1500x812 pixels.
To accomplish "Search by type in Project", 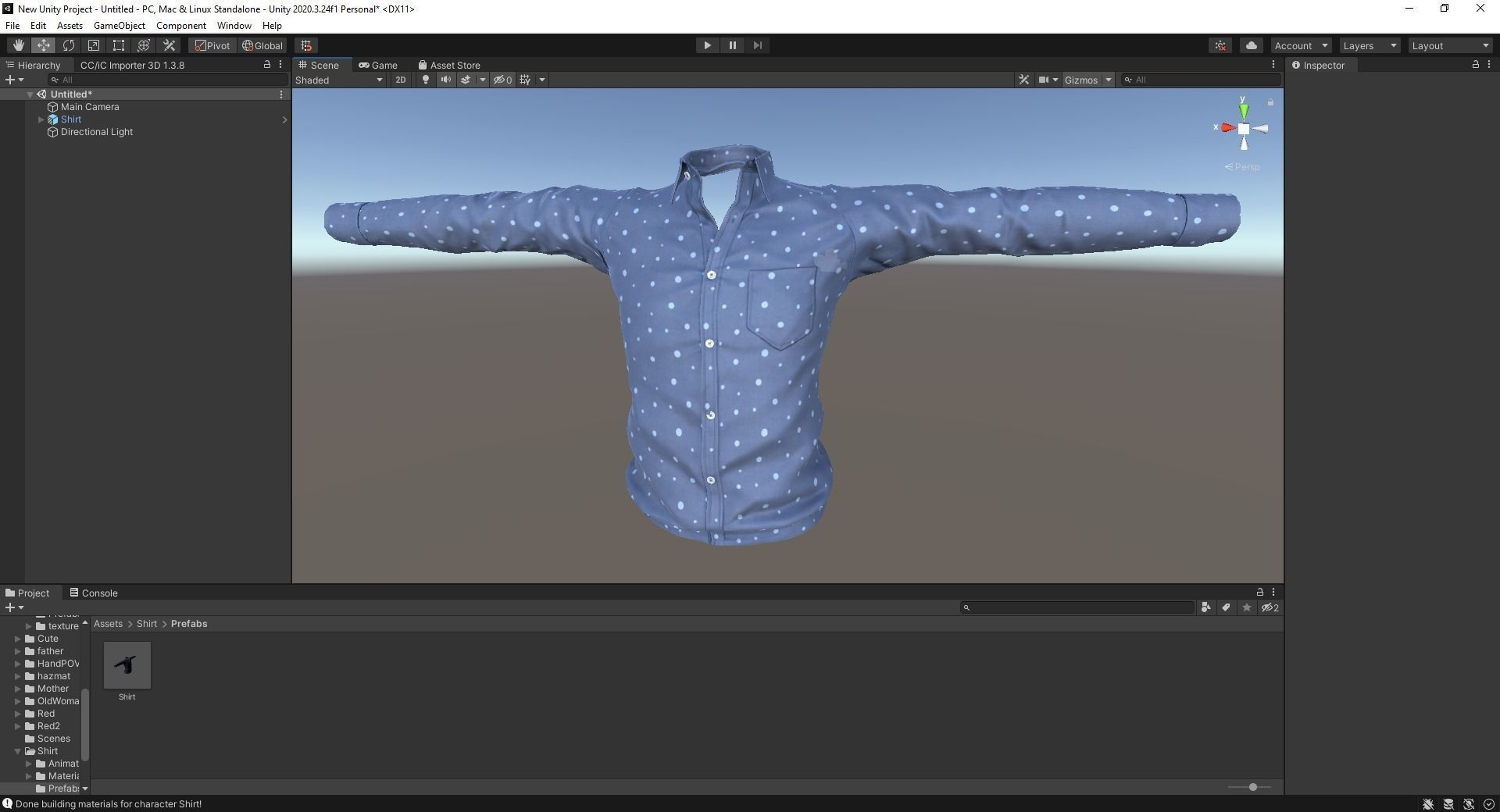I will coord(1205,607).
